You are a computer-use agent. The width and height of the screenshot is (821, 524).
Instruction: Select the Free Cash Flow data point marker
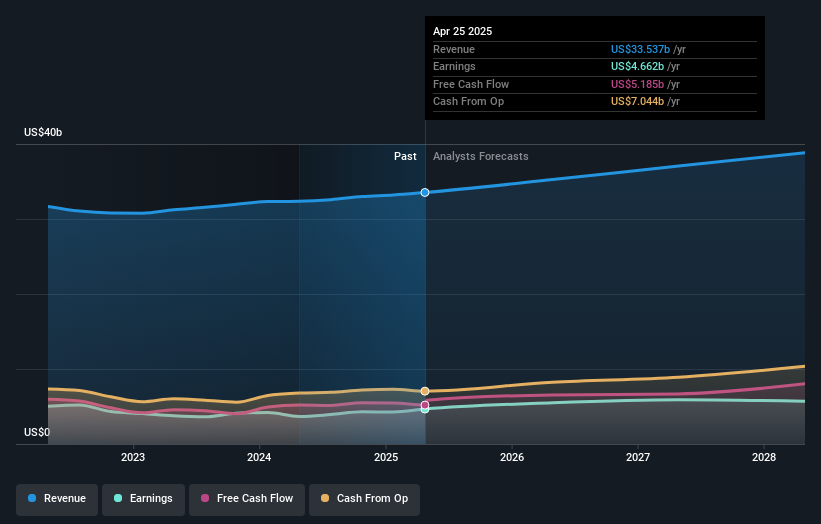pyautogui.click(x=425, y=405)
